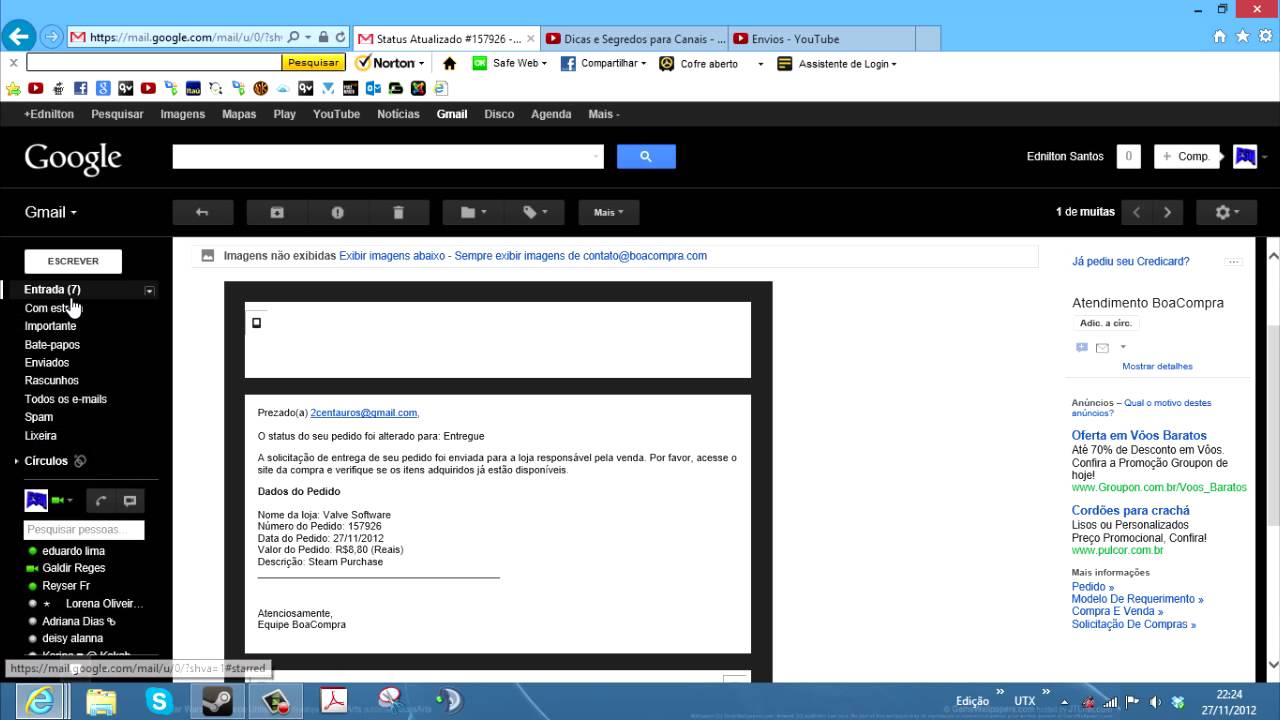
Task: Refresh the page using the address bar reload icon
Action: click(x=341, y=38)
